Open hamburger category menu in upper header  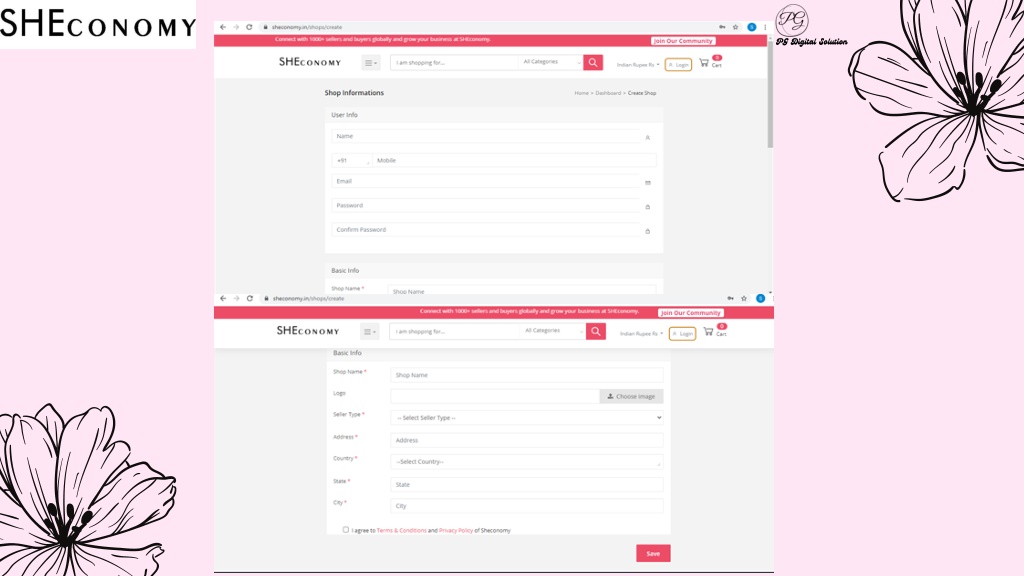coord(370,63)
